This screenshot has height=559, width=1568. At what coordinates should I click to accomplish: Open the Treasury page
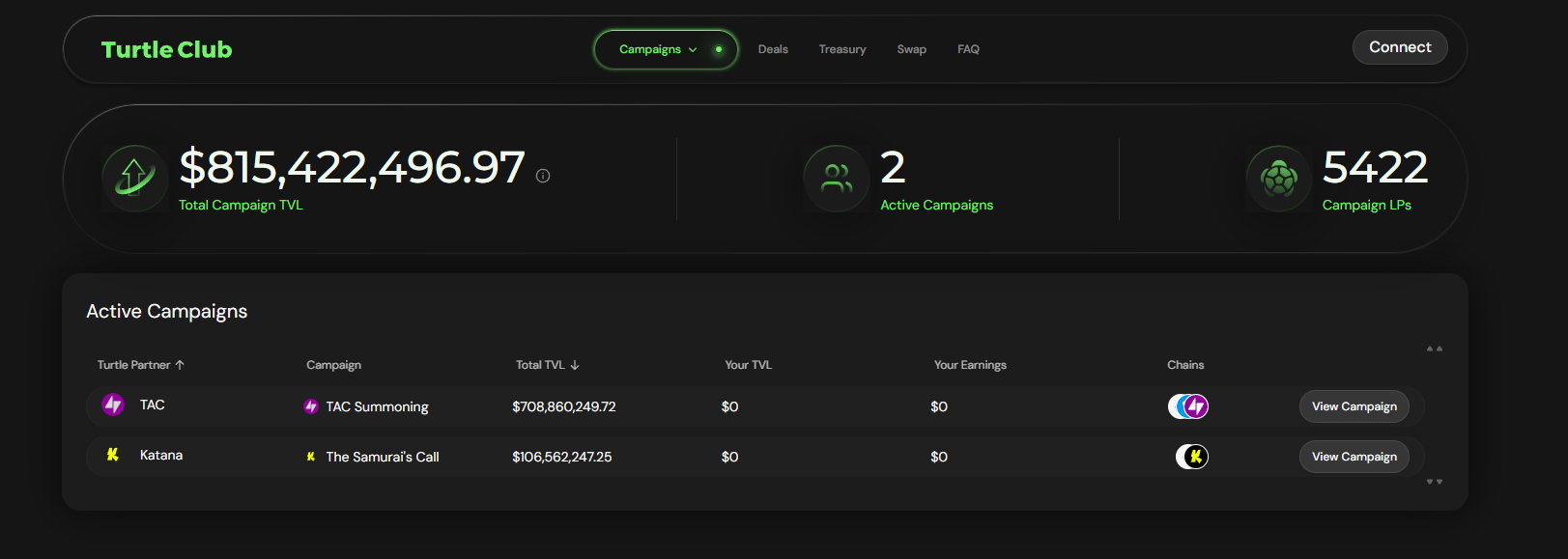coord(842,49)
